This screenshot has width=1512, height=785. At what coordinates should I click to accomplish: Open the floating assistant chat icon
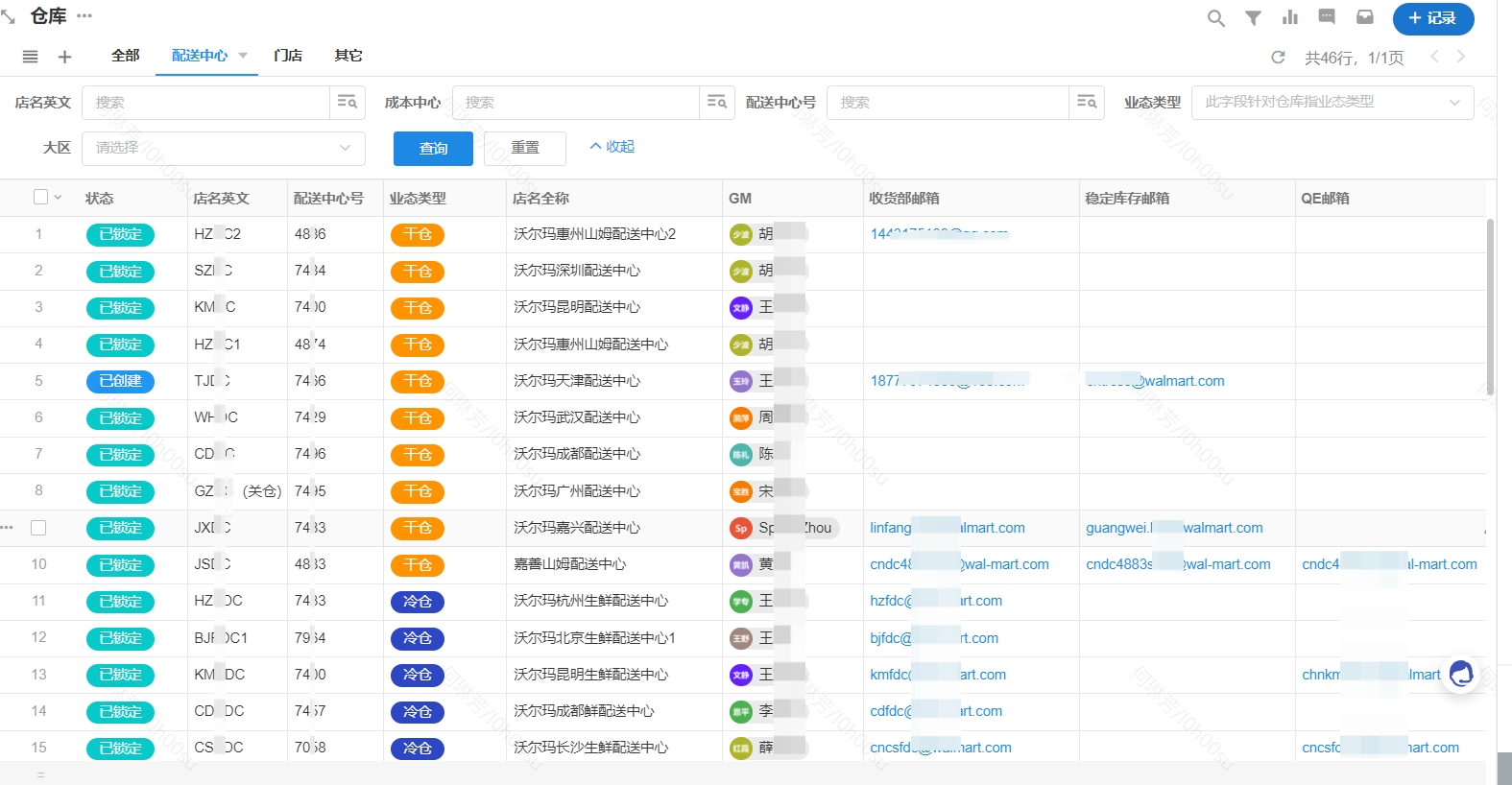pos(1461,674)
